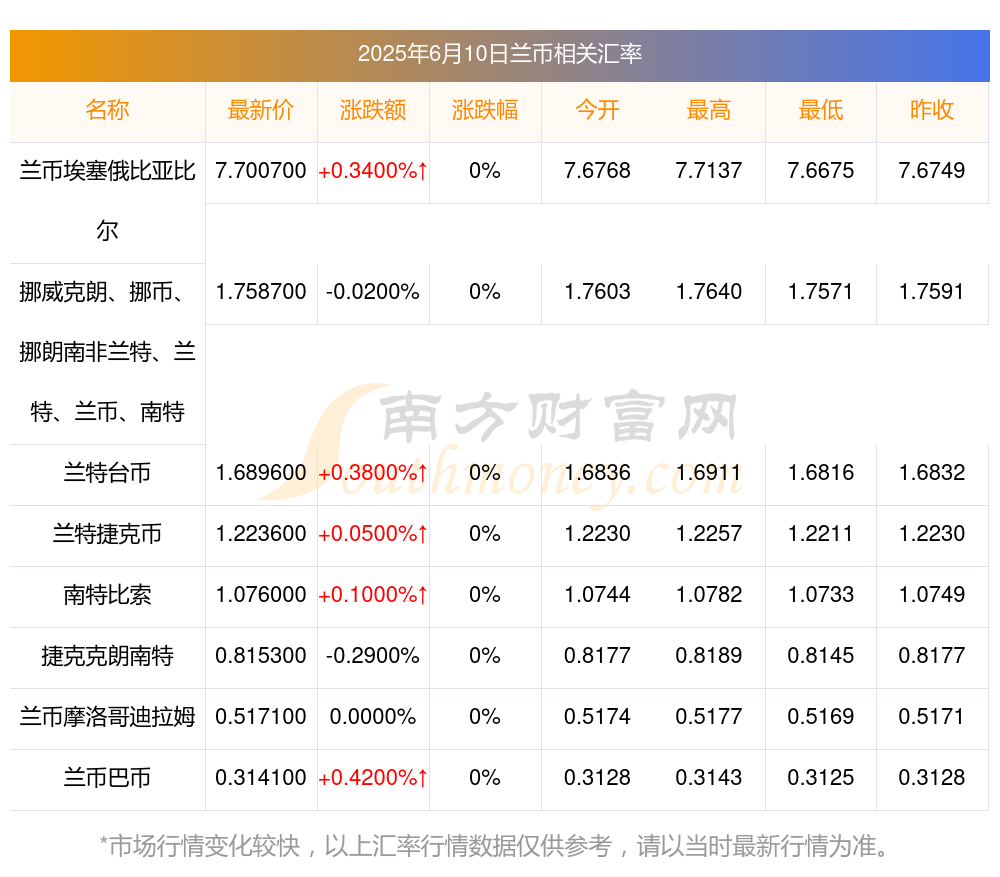Click the 兰特台币 row name

[107, 473]
